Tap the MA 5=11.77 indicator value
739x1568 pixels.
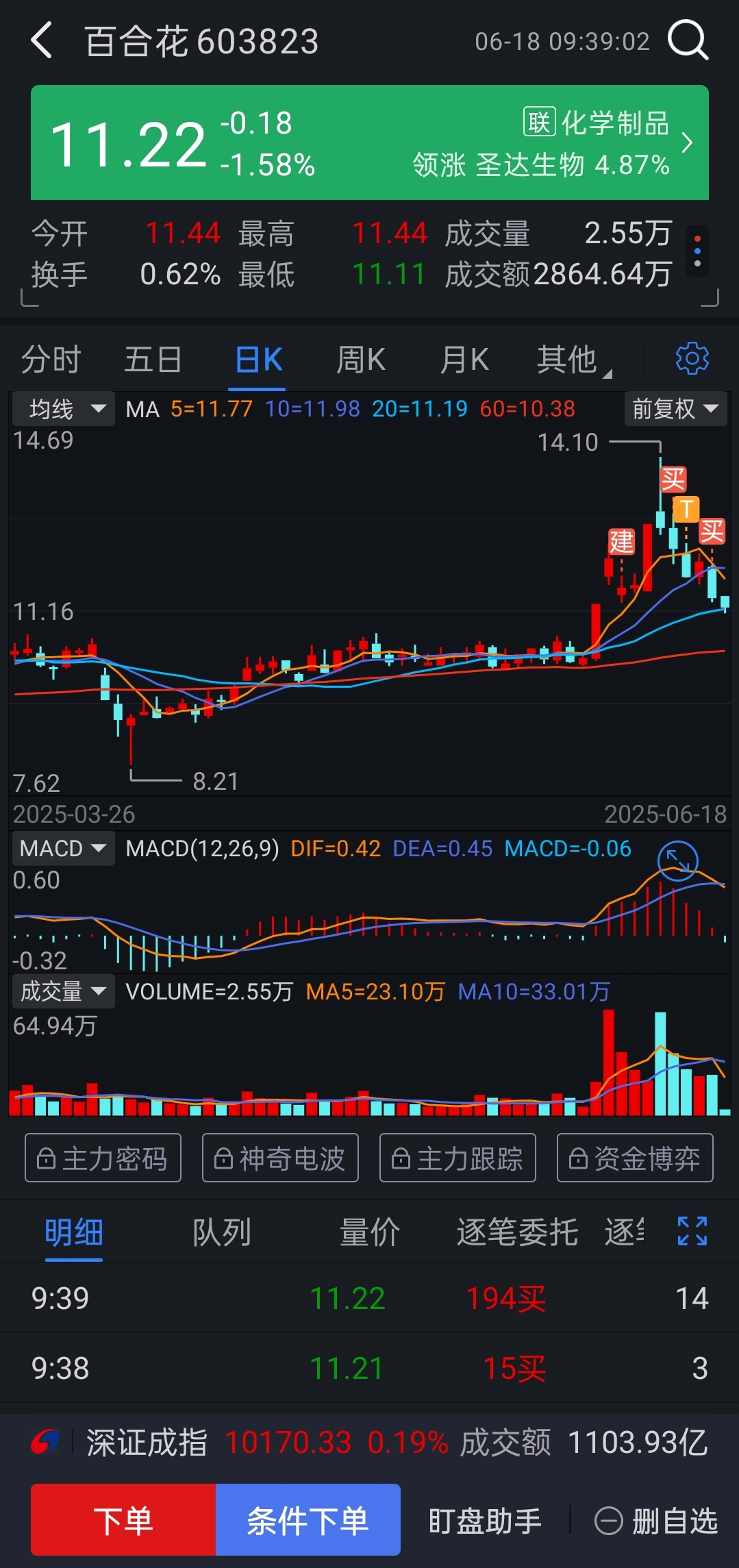pyautogui.click(x=212, y=409)
